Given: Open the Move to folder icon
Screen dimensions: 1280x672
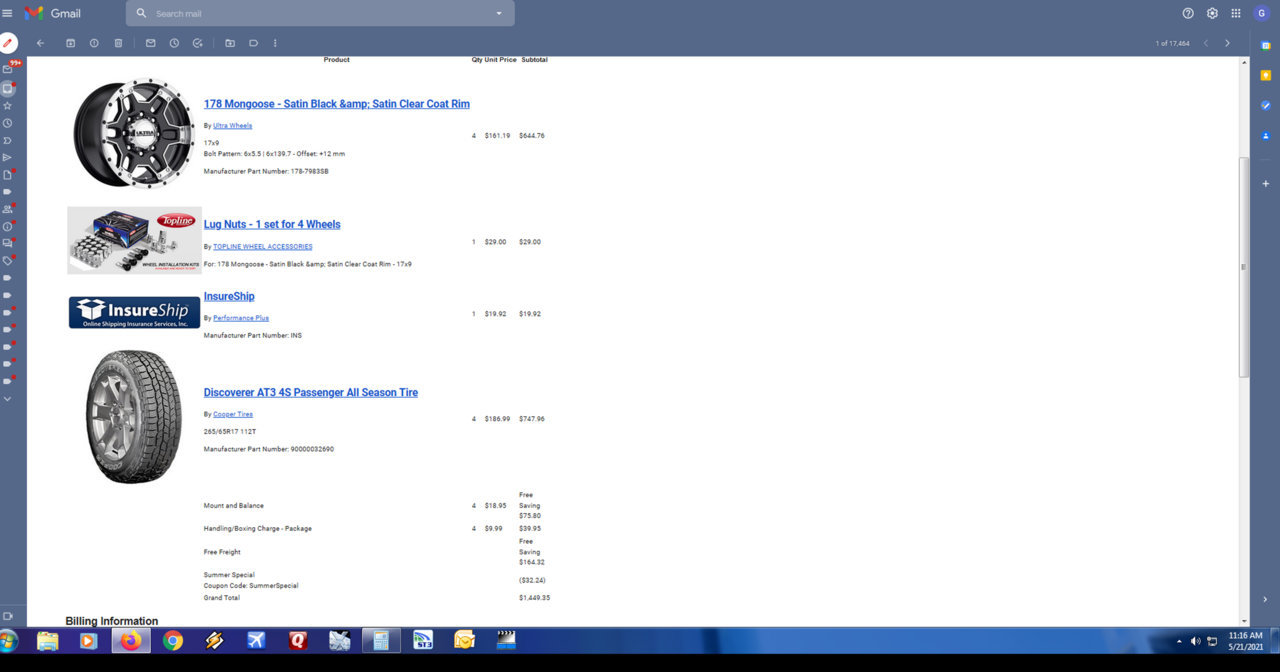Looking at the screenshot, I should point(230,43).
